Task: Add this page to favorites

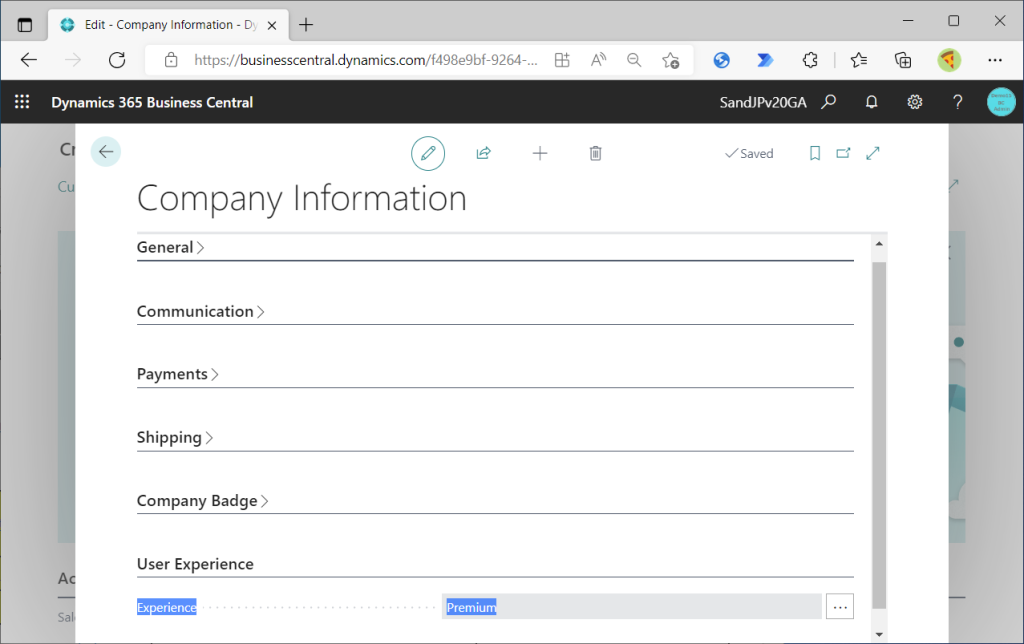Action: [x=670, y=60]
